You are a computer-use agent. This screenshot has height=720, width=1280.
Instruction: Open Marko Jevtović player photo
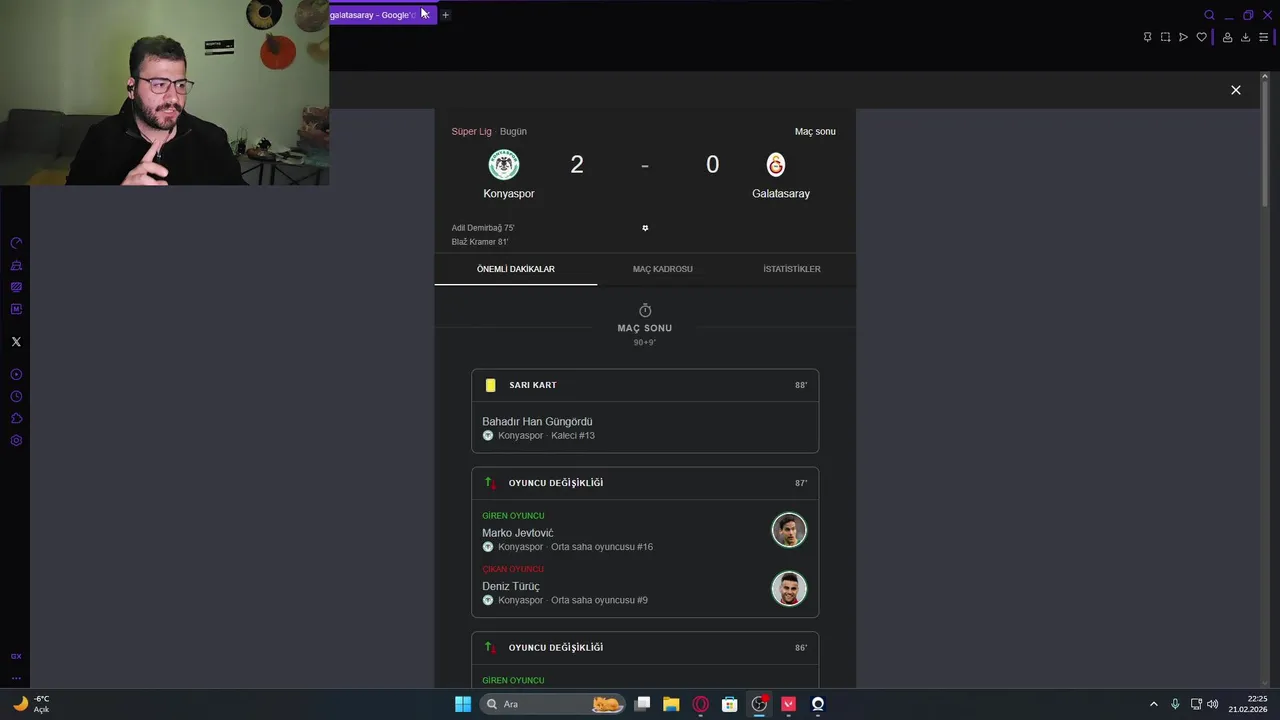click(x=789, y=530)
